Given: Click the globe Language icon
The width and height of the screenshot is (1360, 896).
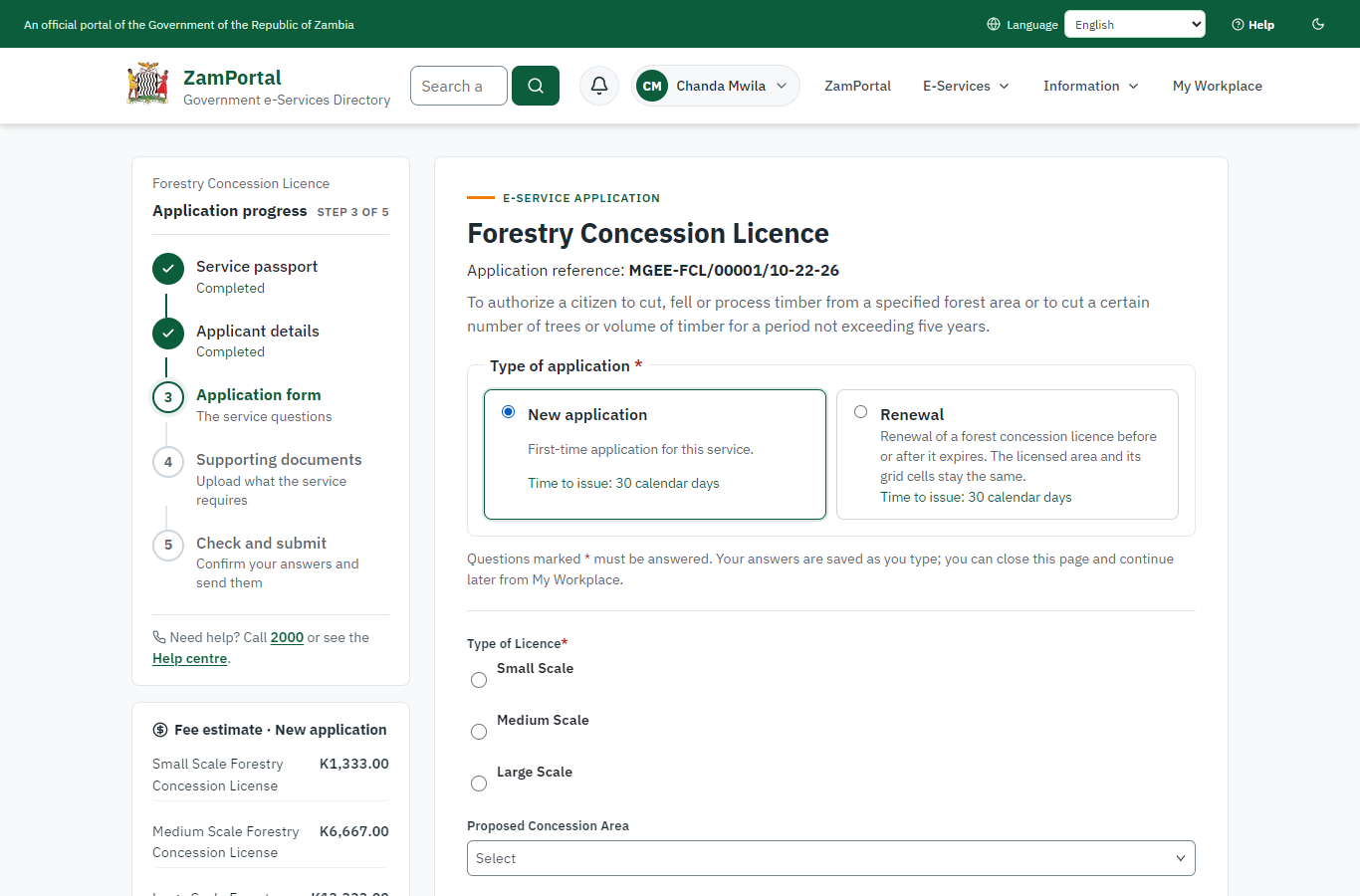Looking at the screenshot, I should (x=994, y=24).
